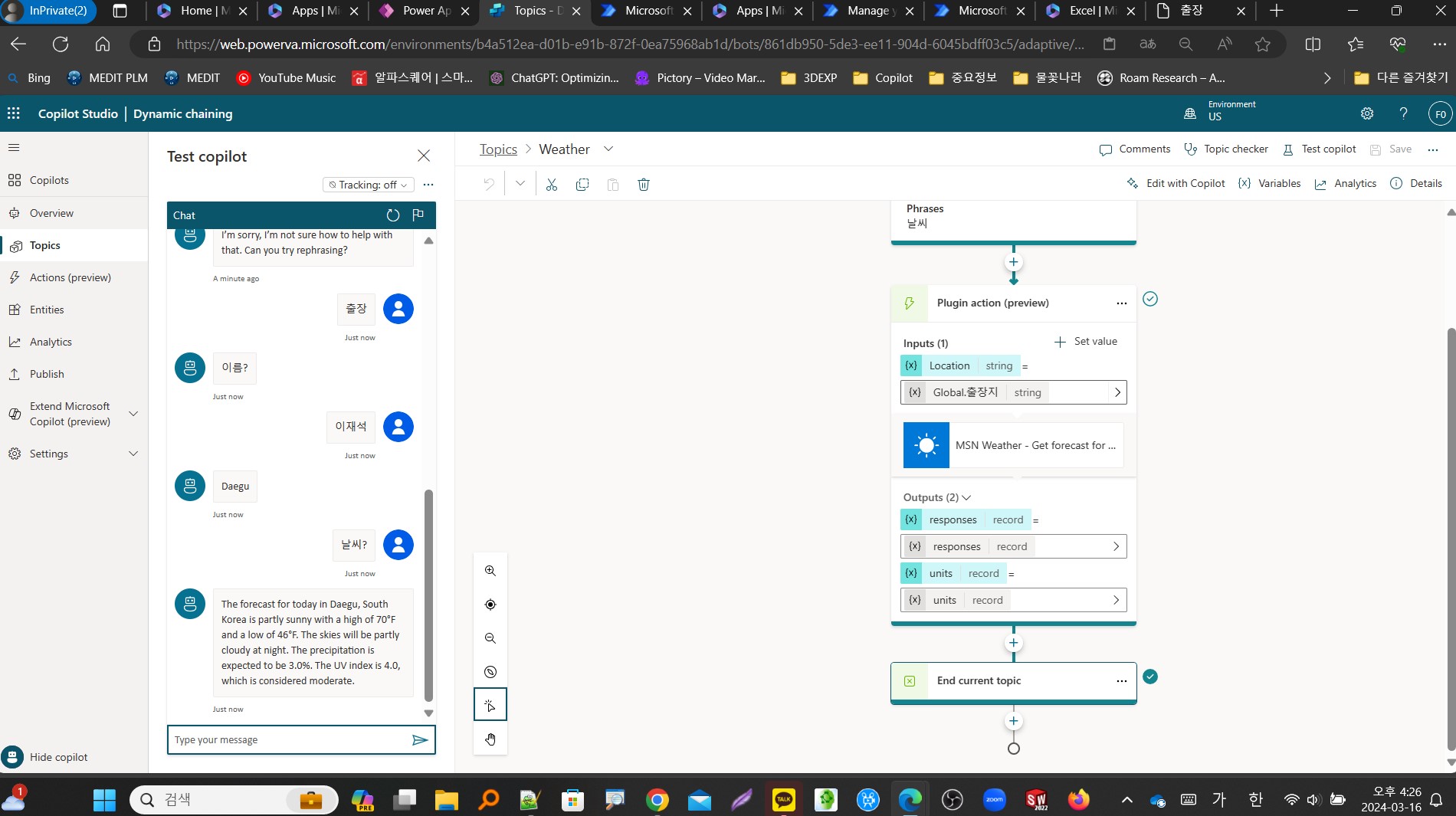
Task: Activate the pan hand canvas tool
Action: [490, 739]
